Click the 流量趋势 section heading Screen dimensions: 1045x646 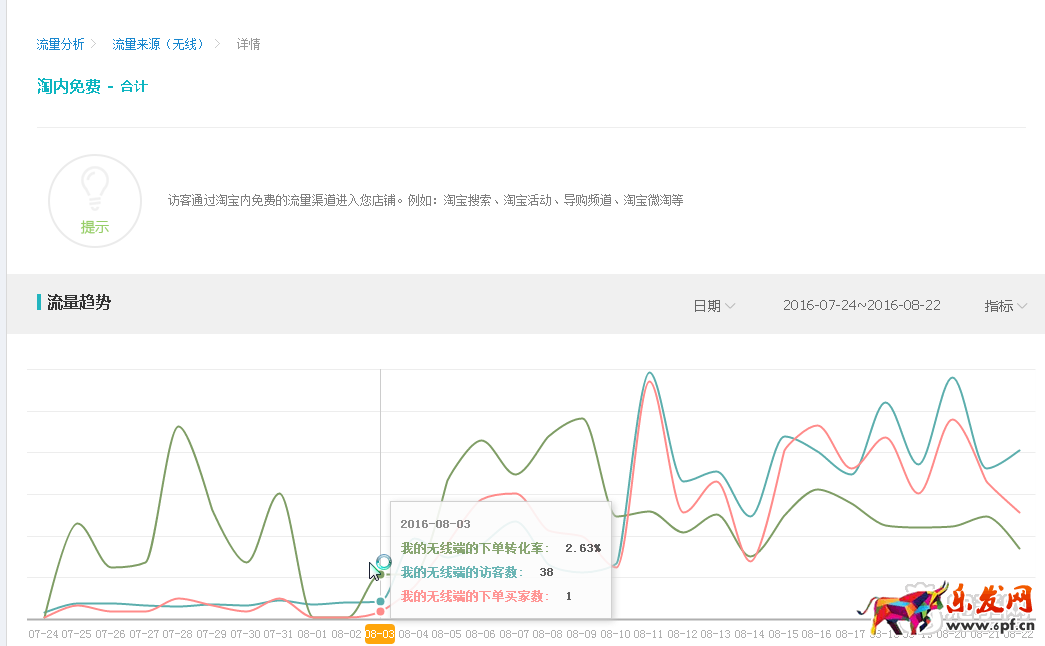click(79, 303)
